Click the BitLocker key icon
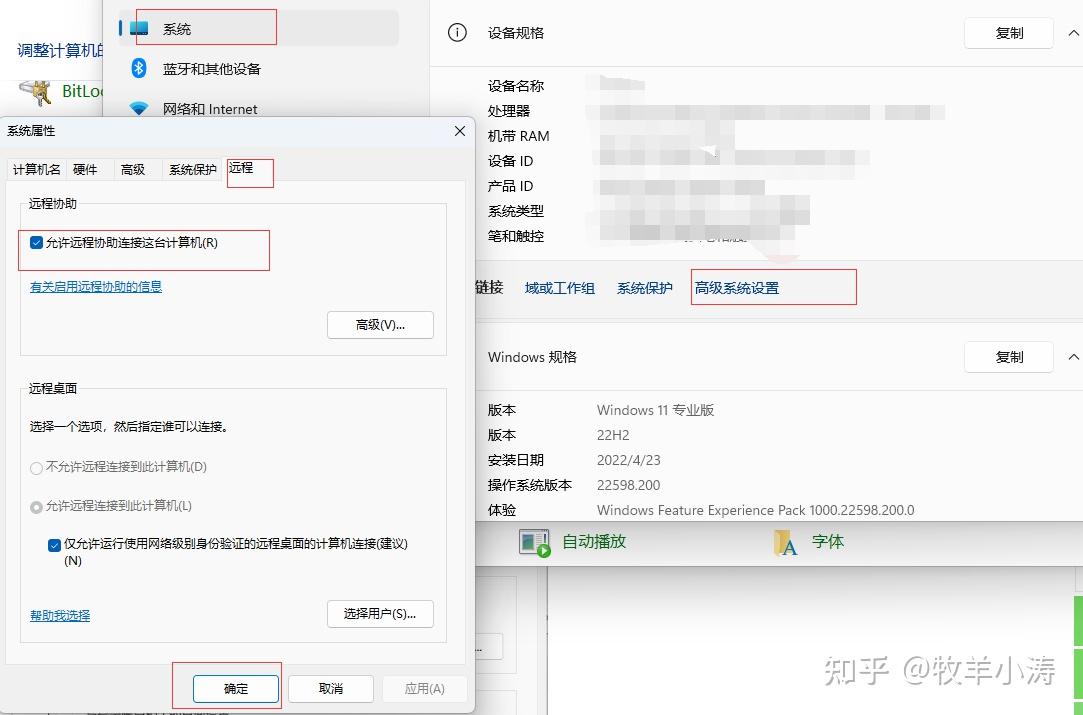 (39, 92)
